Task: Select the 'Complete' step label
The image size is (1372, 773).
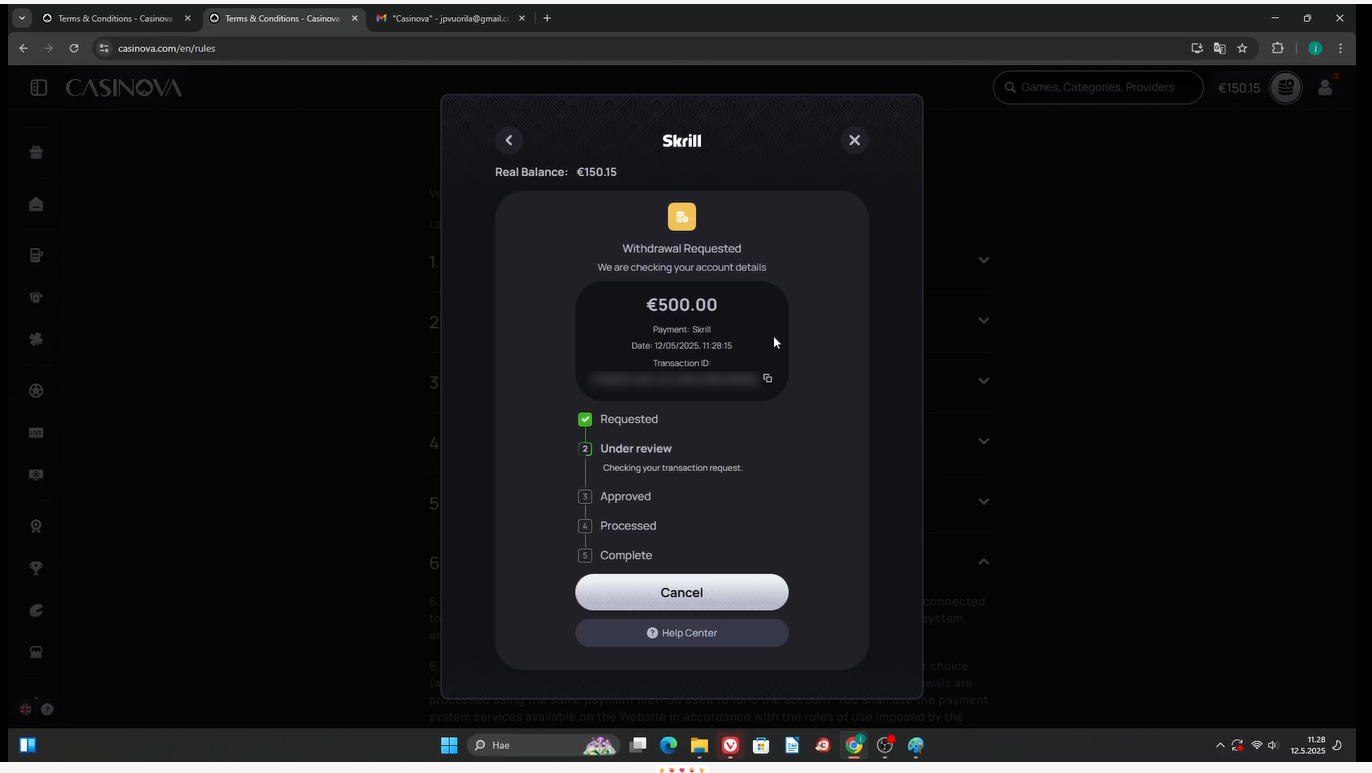Action: (626, 555)
